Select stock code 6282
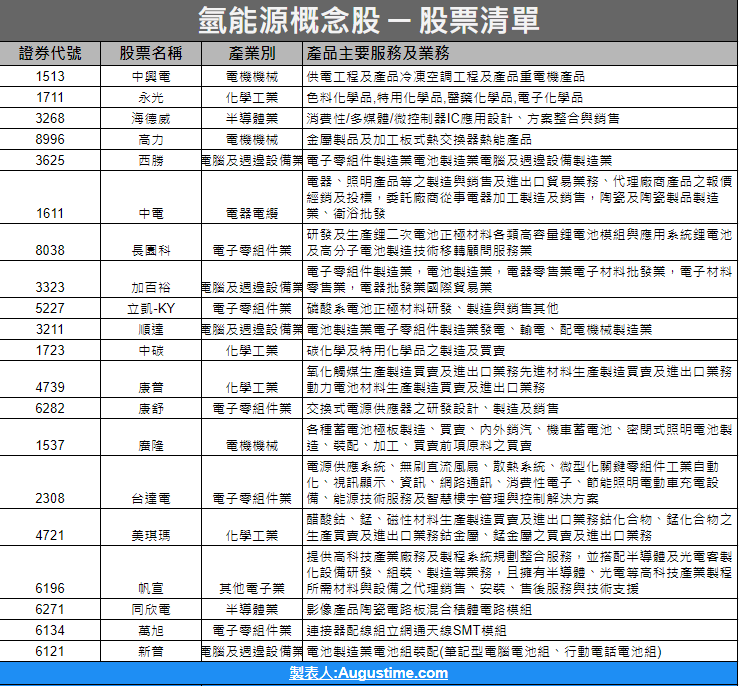739x686 pixels. 50,408
